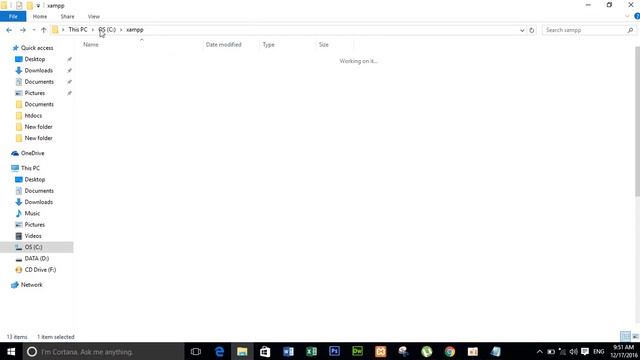Select DATA (D:) drive in navigation pane
The width and height of the screenshot is (640, 360).
pos(36,258)
